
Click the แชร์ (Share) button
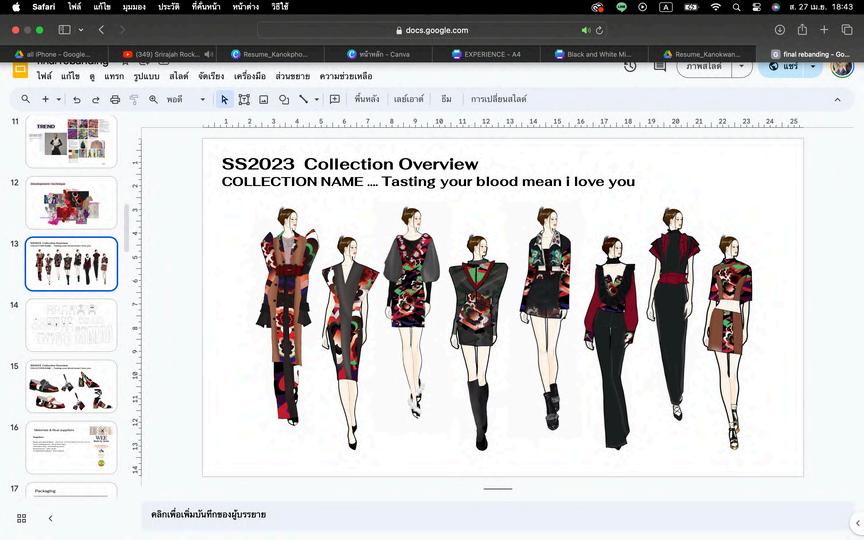[783, 67]
